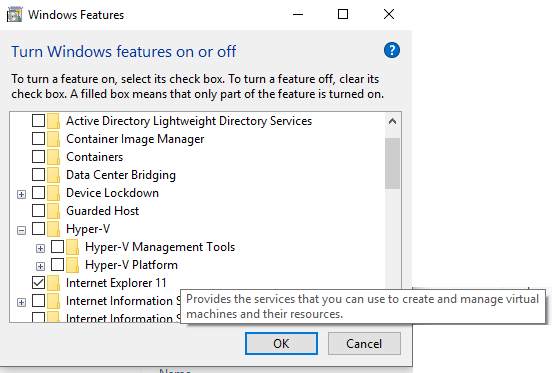Click the Cancel button

coord(364,343)
